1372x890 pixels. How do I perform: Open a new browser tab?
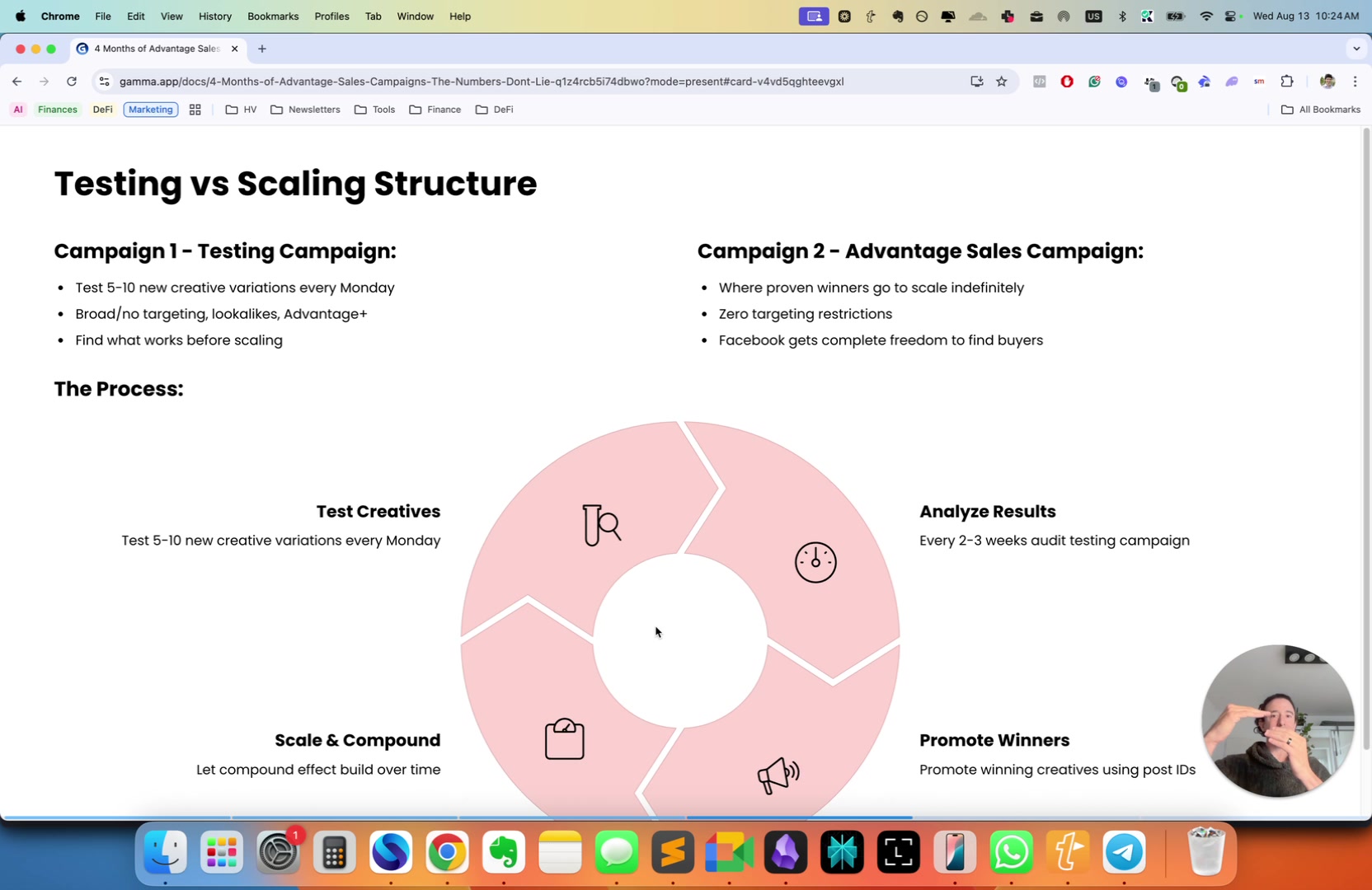coord(262,49)
